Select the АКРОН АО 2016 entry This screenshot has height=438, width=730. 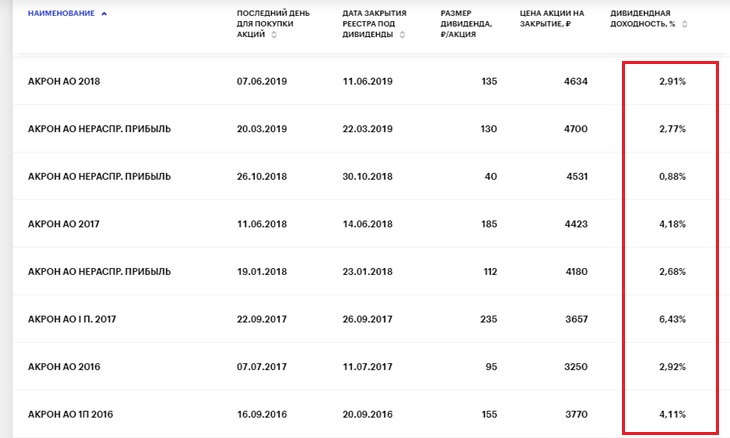point(365,367)
